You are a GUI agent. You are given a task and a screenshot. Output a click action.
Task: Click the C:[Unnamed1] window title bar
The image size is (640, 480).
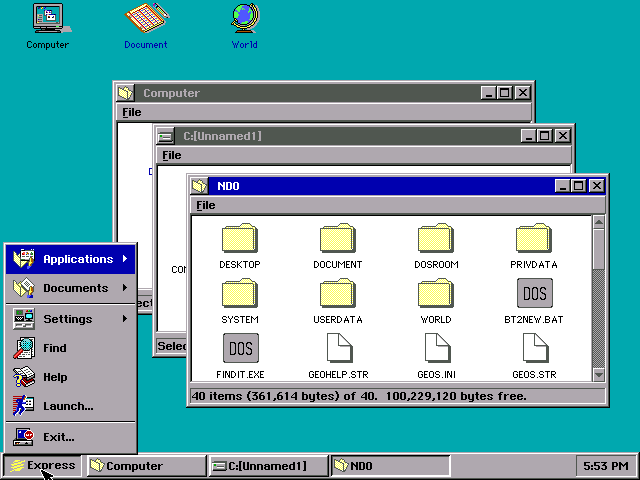tap(347, 136)
